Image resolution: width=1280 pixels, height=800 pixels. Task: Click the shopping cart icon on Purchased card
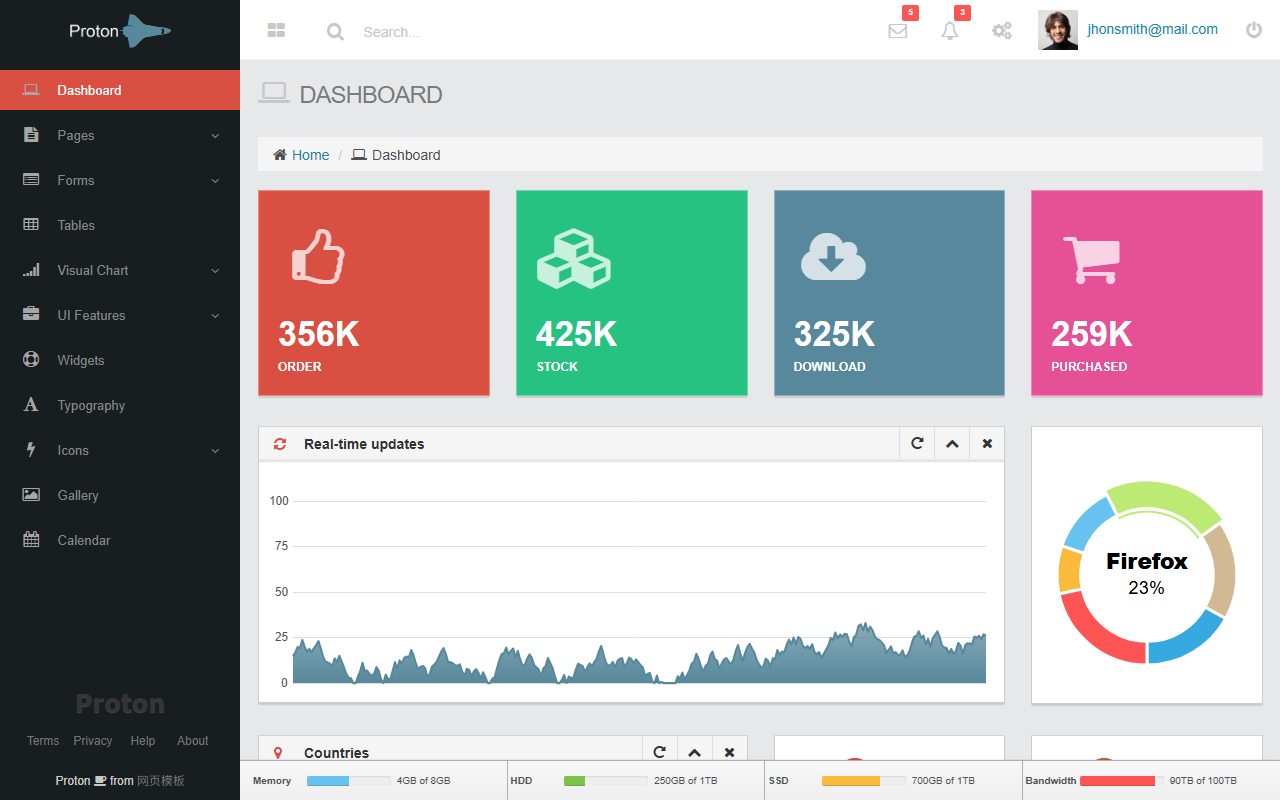tap(1091, 260)
